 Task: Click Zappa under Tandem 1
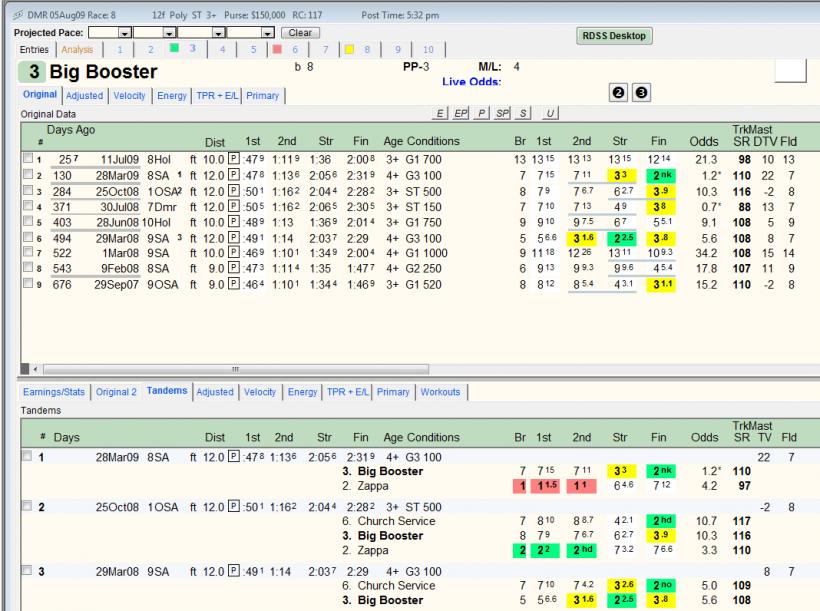373,486
